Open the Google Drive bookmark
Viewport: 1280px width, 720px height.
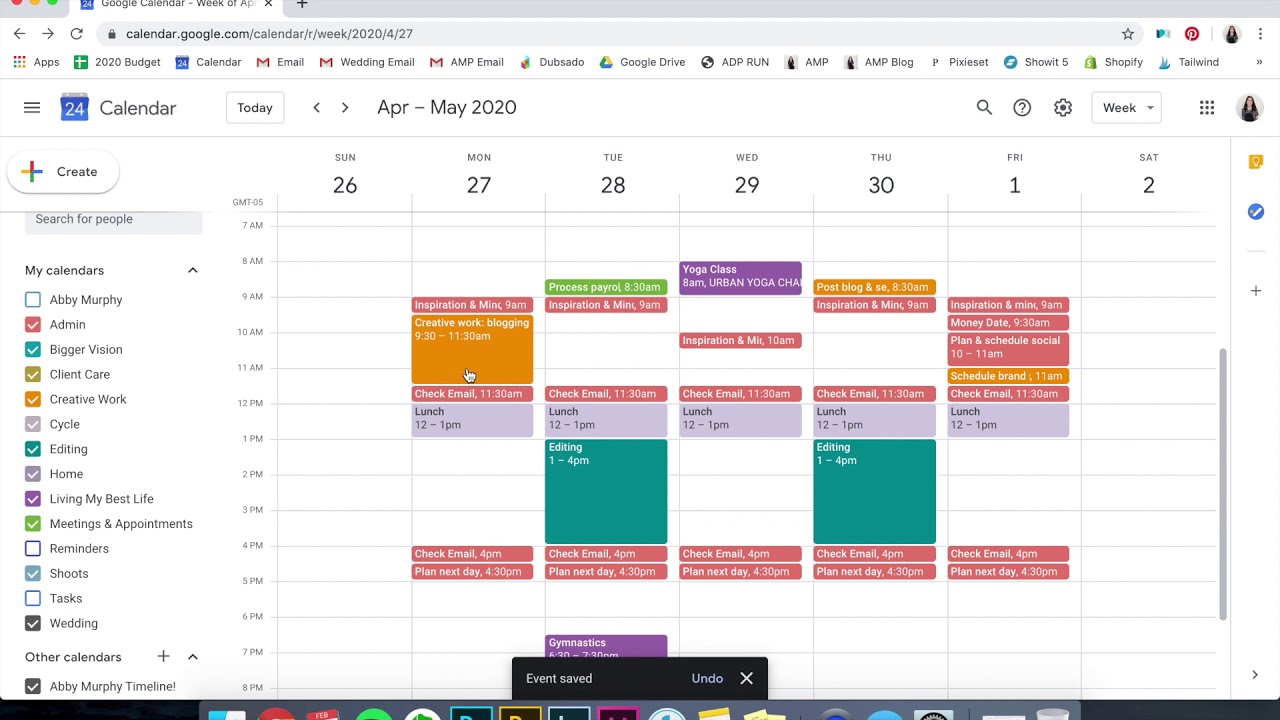642,62
